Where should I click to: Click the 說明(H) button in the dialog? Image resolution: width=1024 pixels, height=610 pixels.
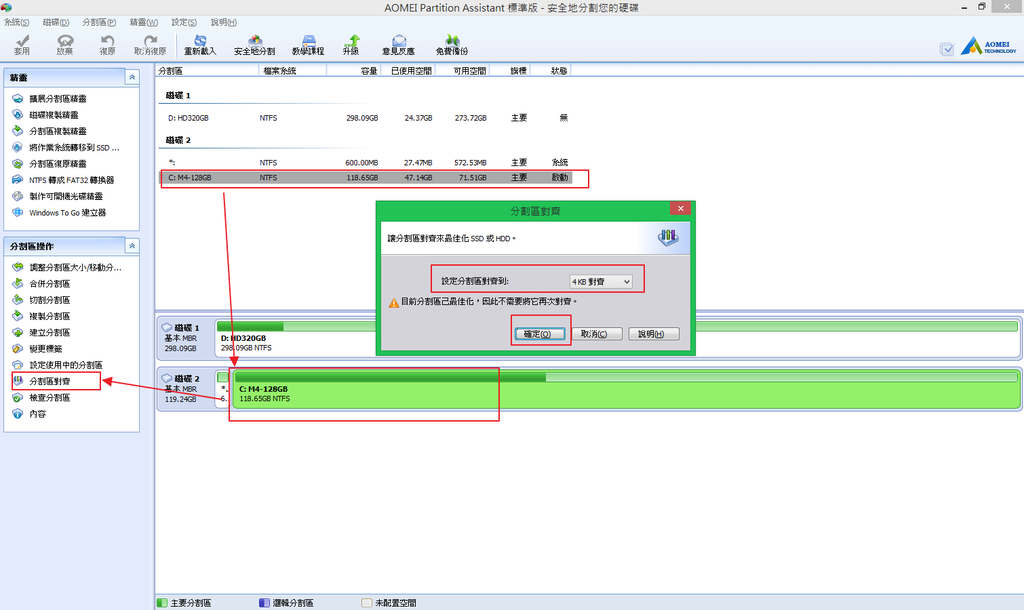[x=653, y=334]
